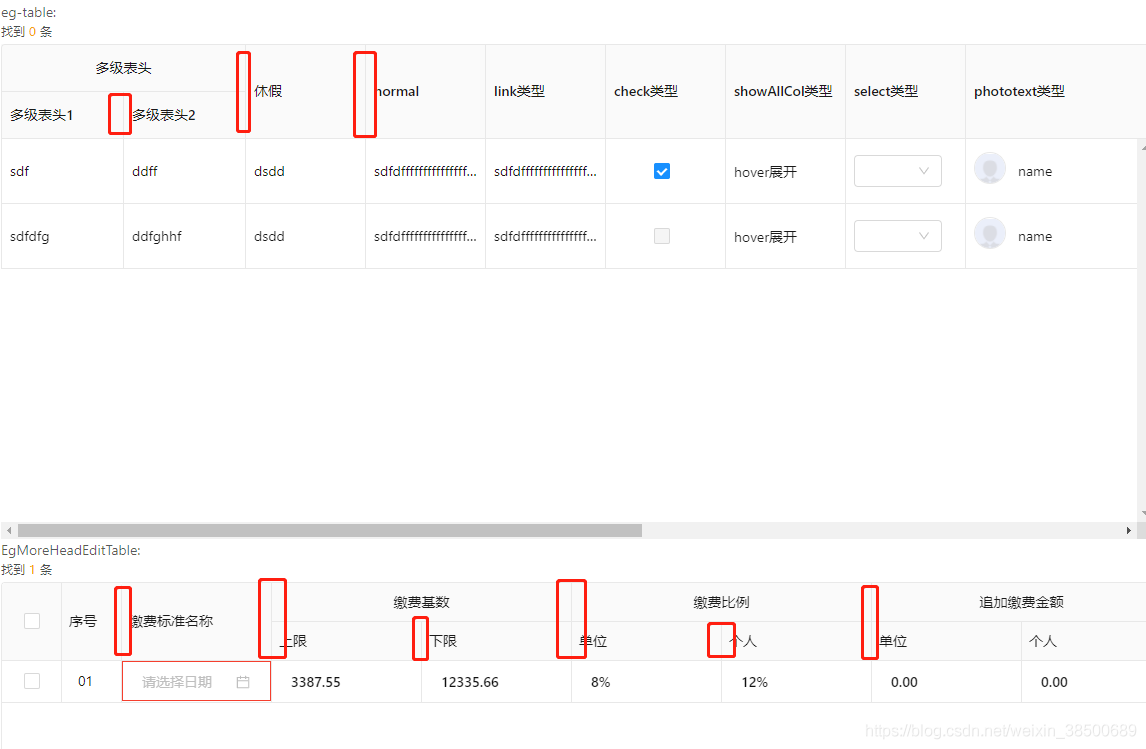1146x749 pixels.
Task: Click hover展开 in the showAllCol column
Action: click(764, 170)
